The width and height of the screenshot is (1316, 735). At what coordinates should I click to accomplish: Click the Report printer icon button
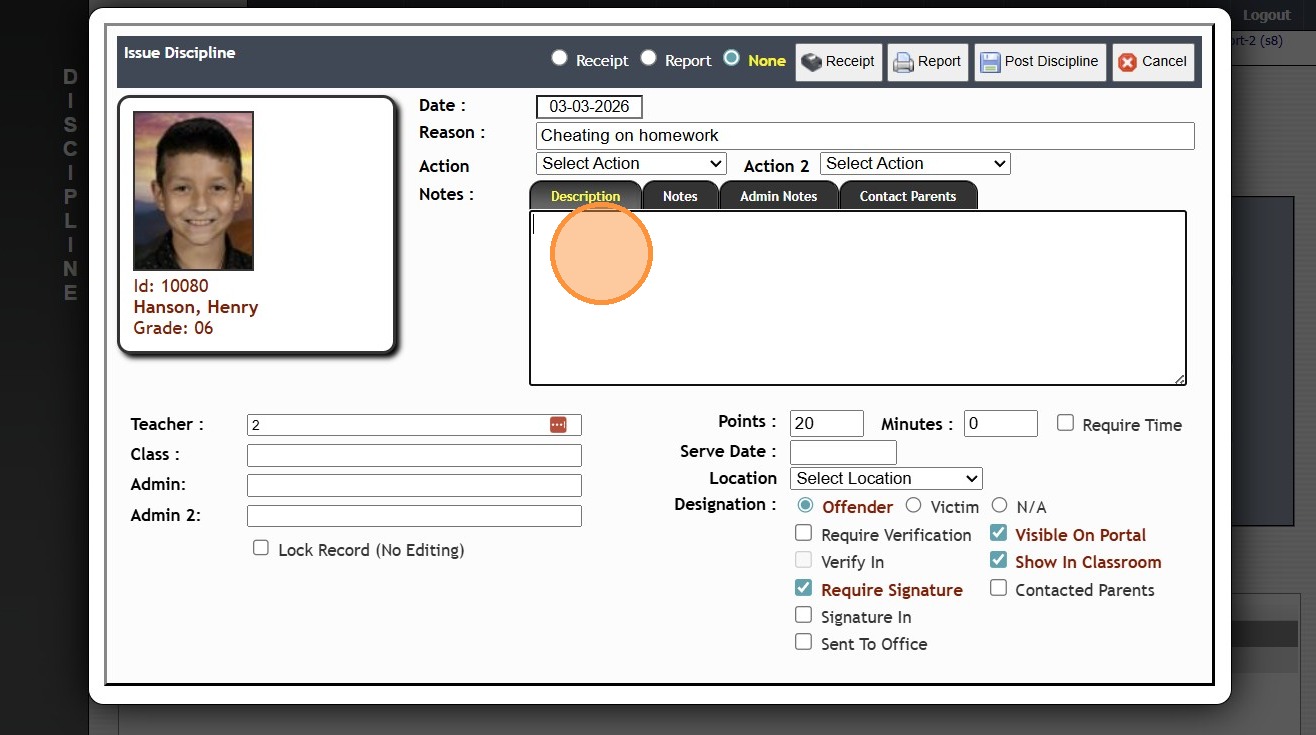coord(927,62)
